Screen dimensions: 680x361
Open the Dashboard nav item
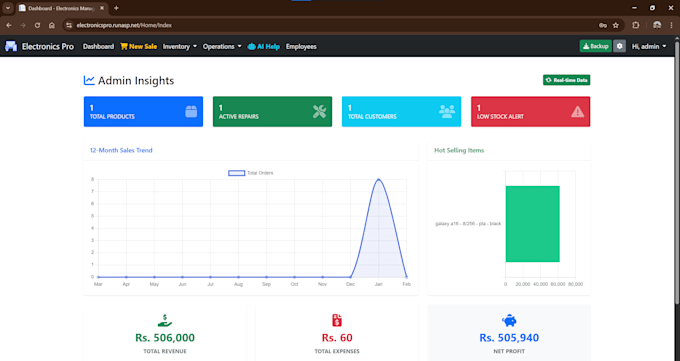(x=98, y=46)
